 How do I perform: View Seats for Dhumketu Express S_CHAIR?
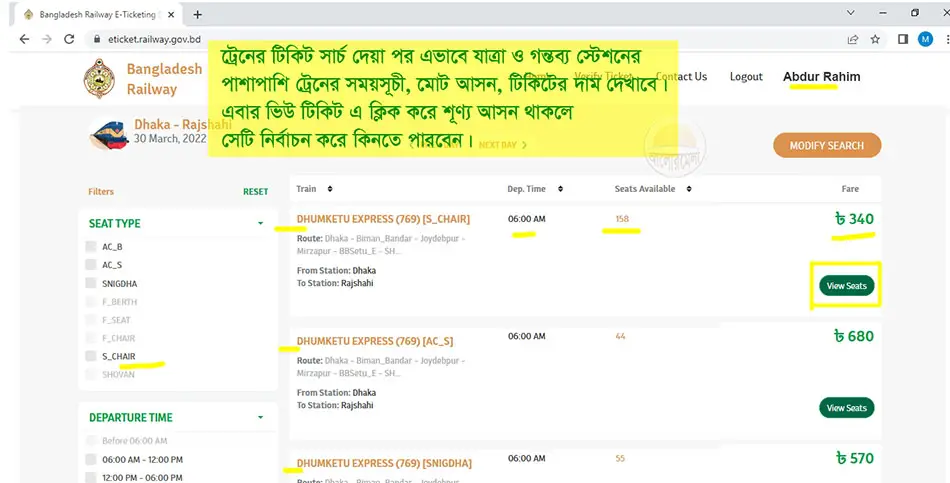[x=846, y=286]
